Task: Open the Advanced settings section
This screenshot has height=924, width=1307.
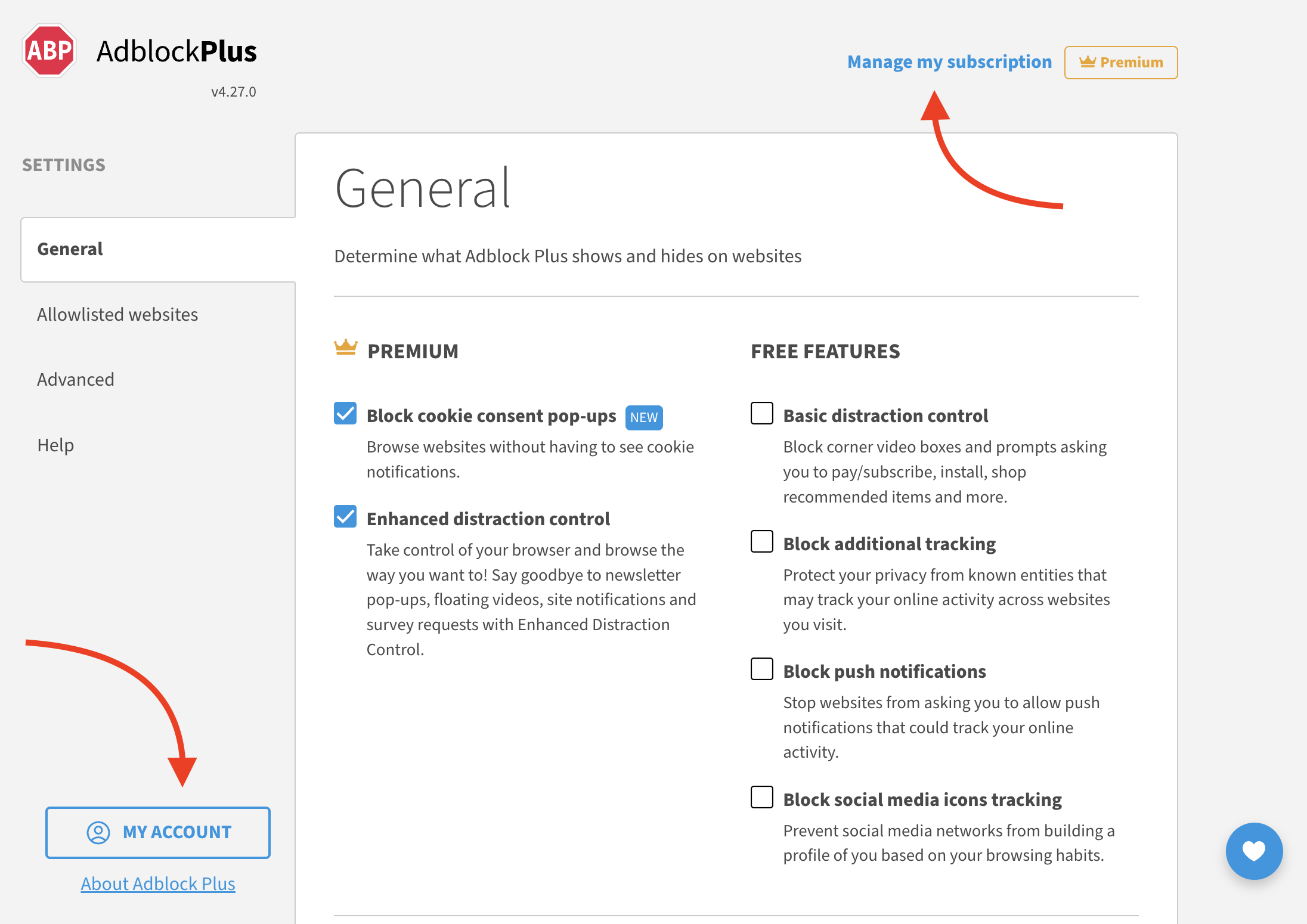Action: [76, 379]
